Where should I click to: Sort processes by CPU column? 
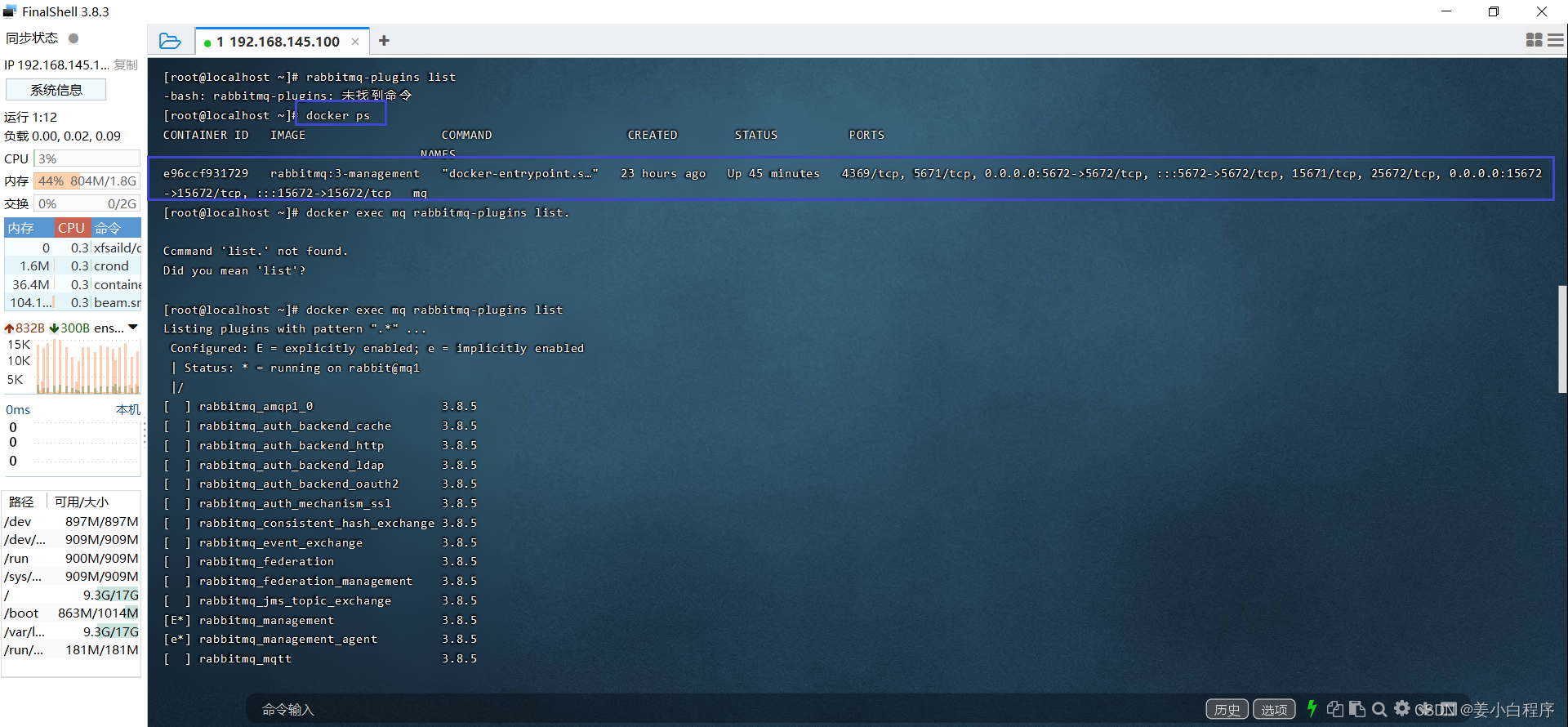pyautogui.click(x=72, y=228)
